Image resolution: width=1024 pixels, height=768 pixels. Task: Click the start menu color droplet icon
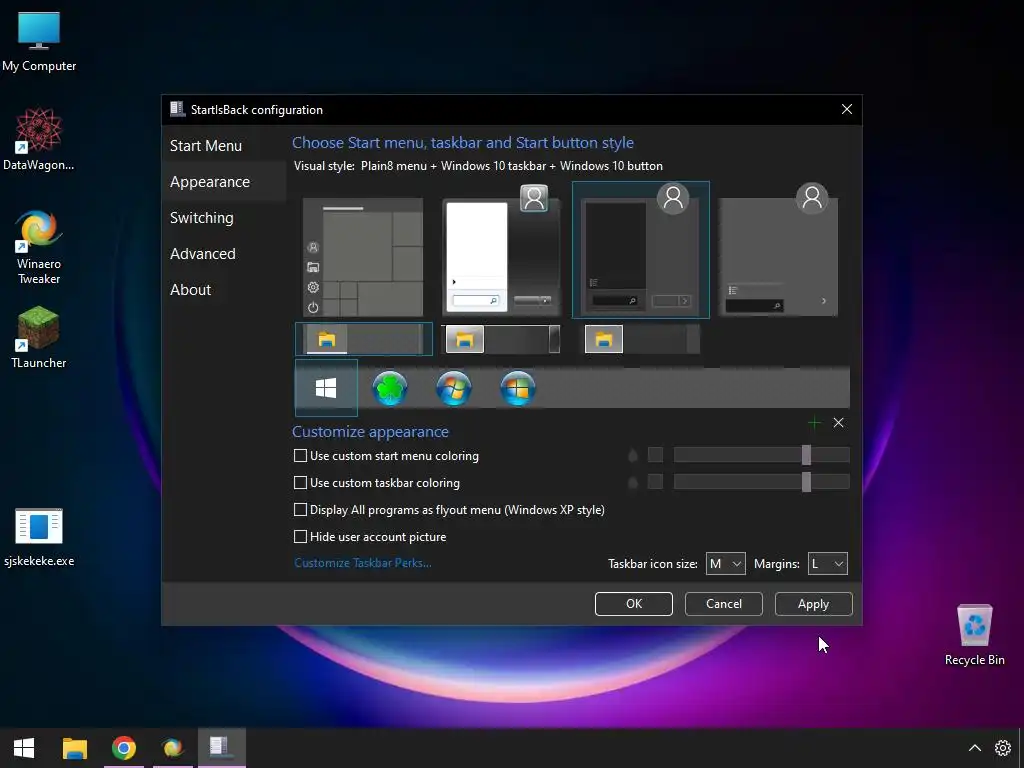click(632, 455)
